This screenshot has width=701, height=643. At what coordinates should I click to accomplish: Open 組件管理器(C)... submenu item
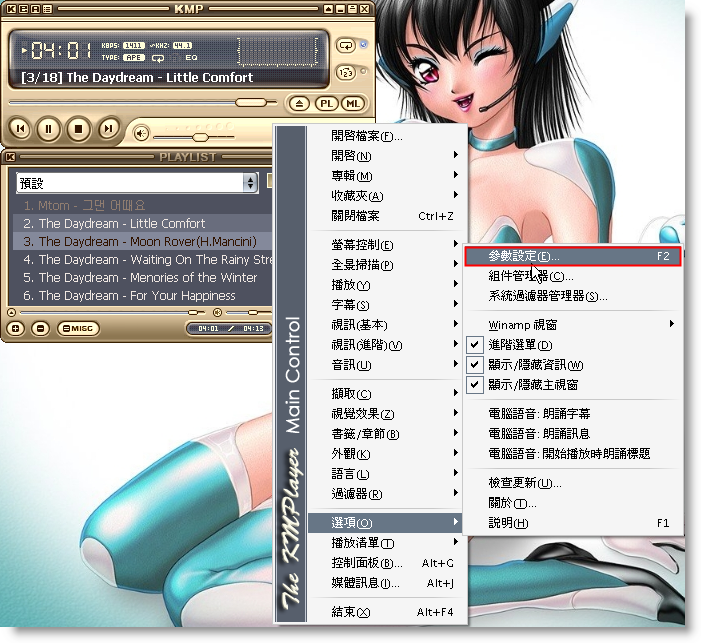click(x=573, y=276)
